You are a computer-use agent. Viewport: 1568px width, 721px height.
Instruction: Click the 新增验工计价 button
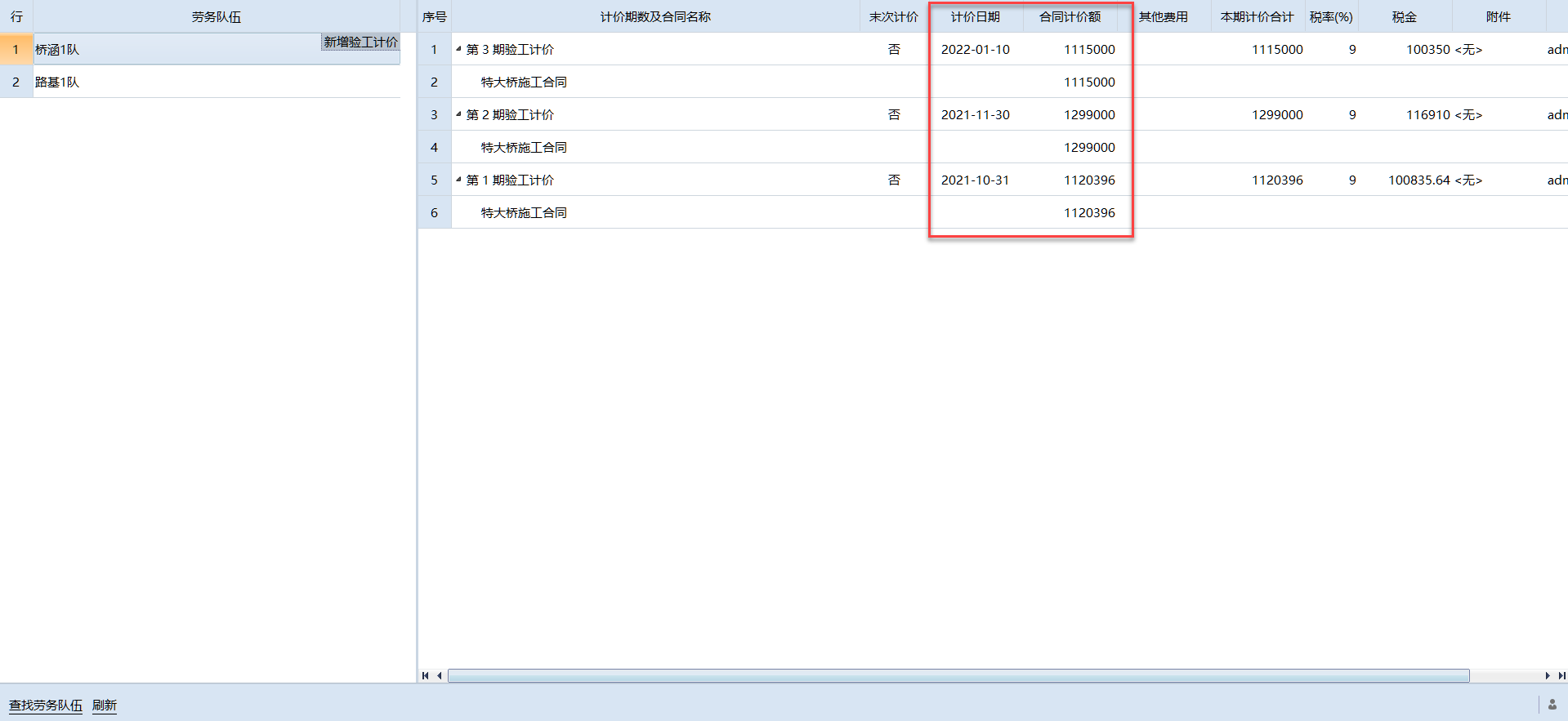click(x=360, y=42)
